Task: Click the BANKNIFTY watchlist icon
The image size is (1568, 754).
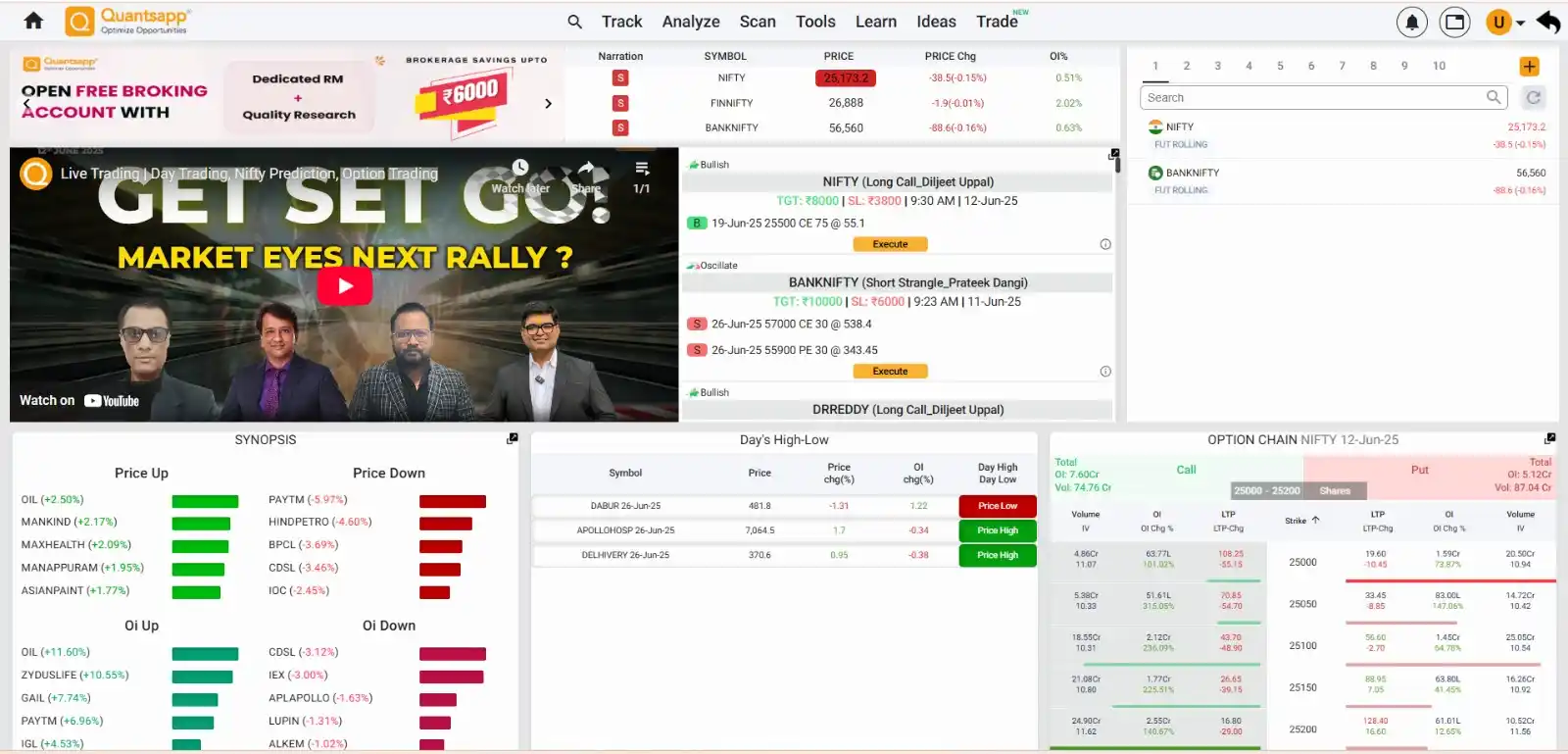Action: click(1155, 173)
